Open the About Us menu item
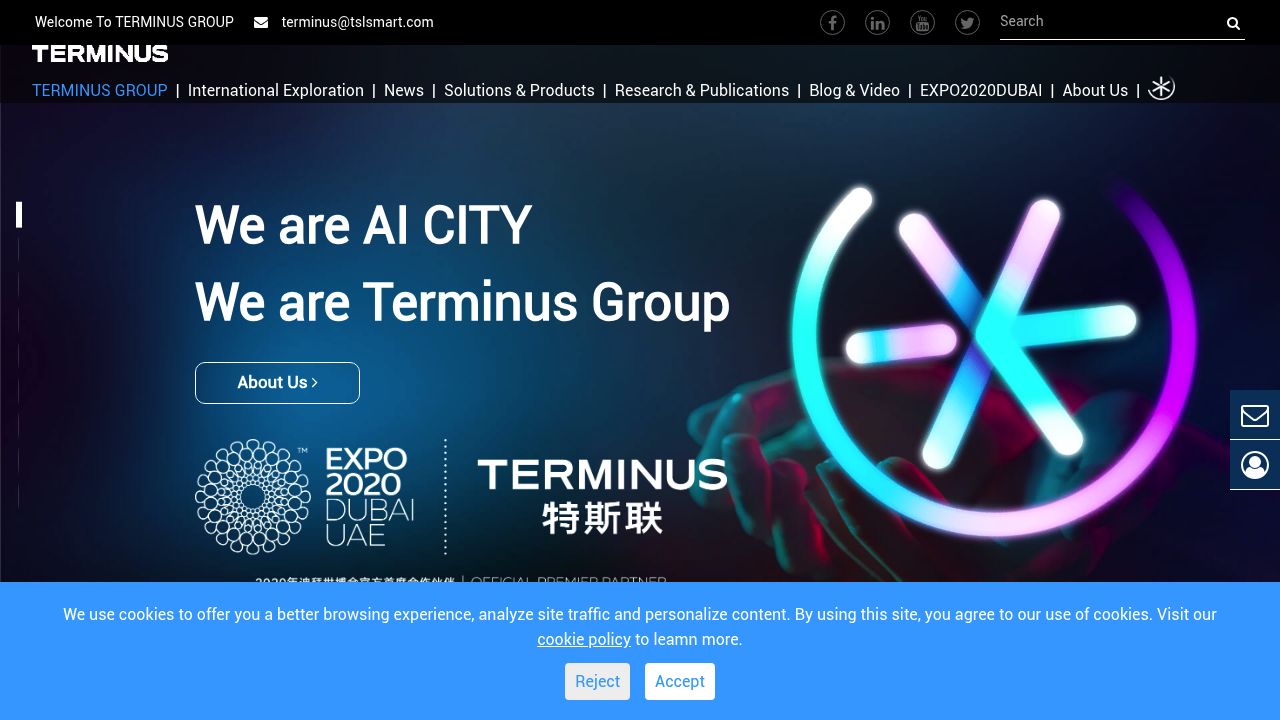 click(x=1095, y=90)
